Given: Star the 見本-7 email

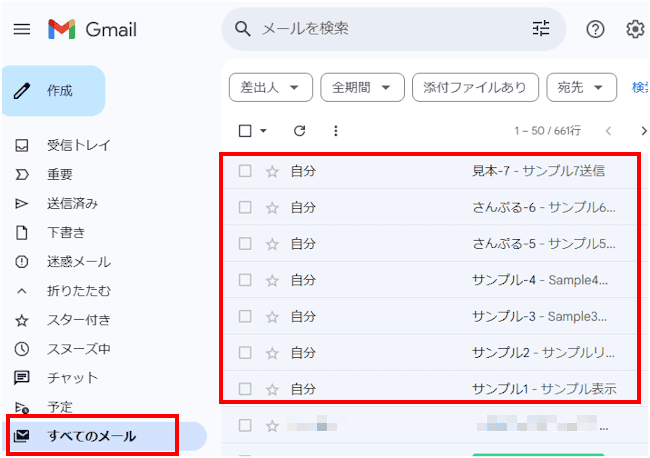Looking at the screenshot, I should 272,171.
